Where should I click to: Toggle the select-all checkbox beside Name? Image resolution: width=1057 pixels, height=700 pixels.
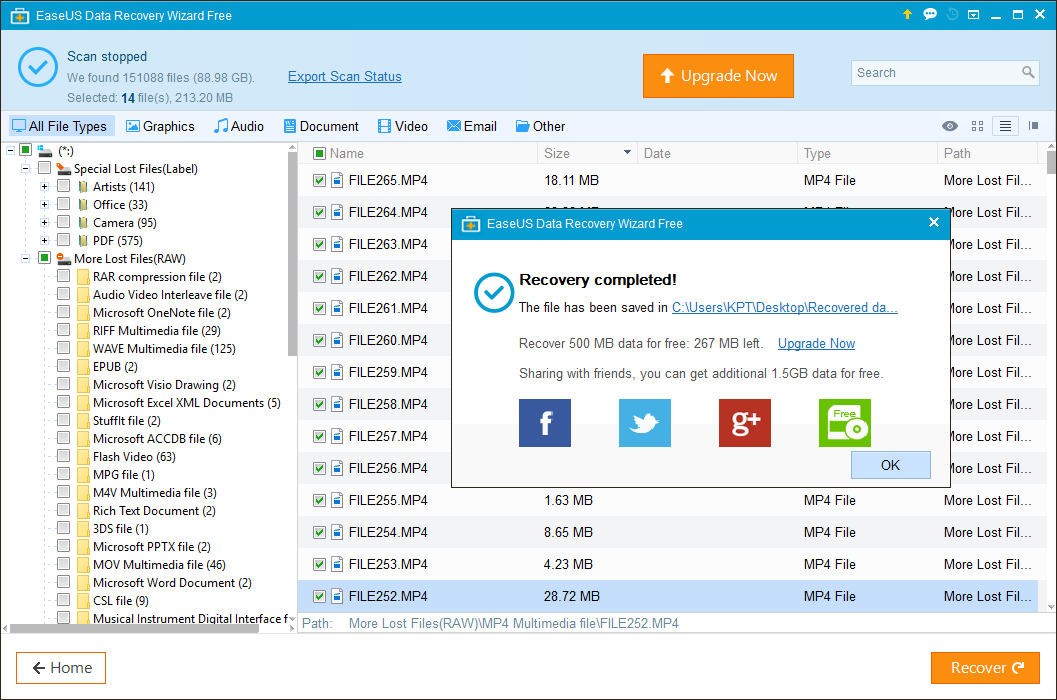coord(320,153)
